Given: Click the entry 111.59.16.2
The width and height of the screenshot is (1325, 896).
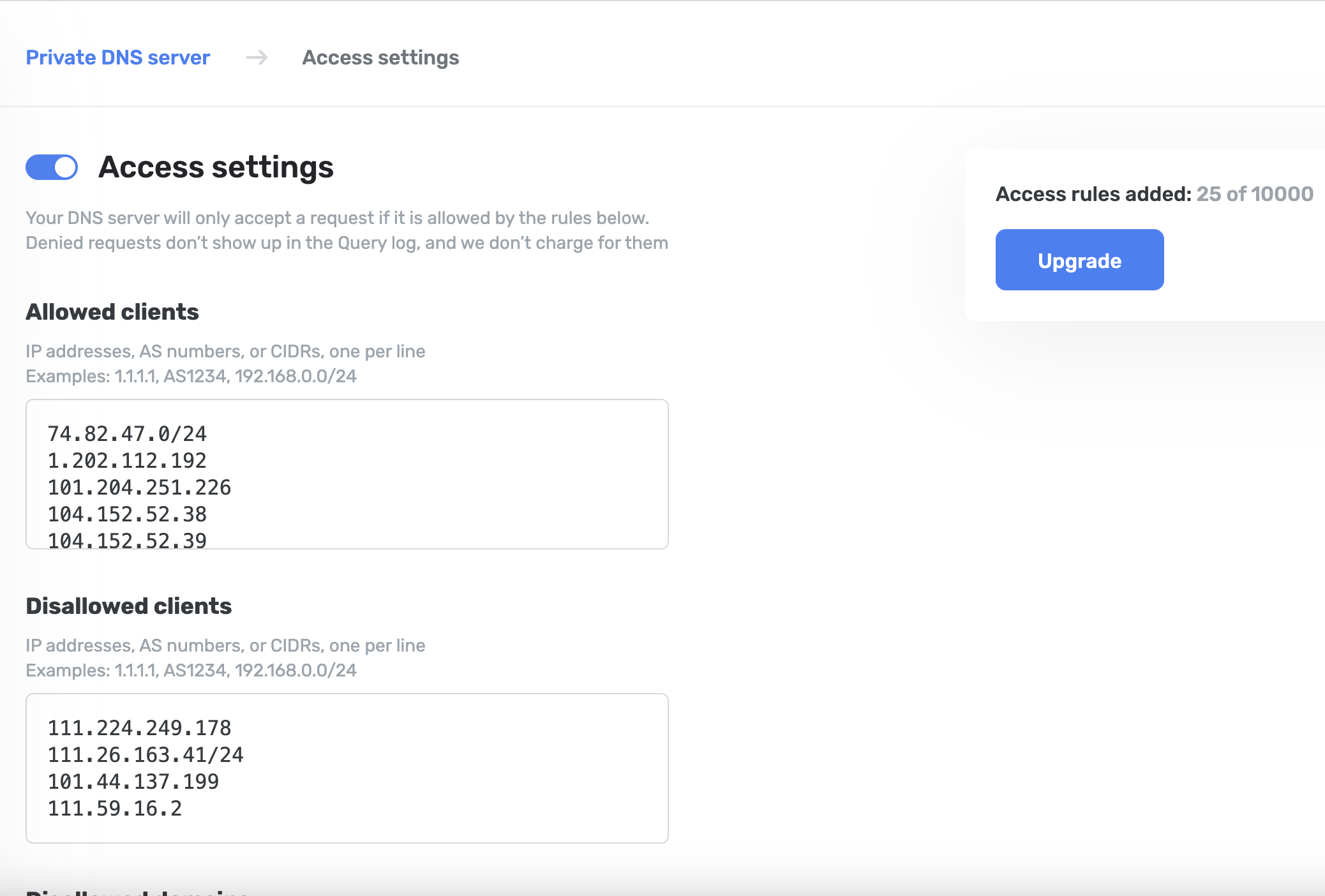Looking at the screenshot, I should click(x=115, y=808).
